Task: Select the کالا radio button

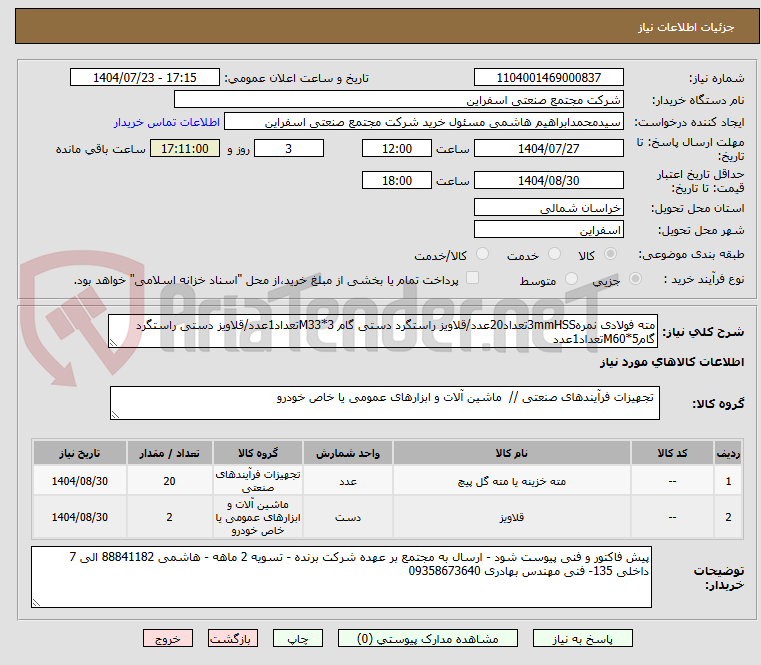Action: click(611, 254)
